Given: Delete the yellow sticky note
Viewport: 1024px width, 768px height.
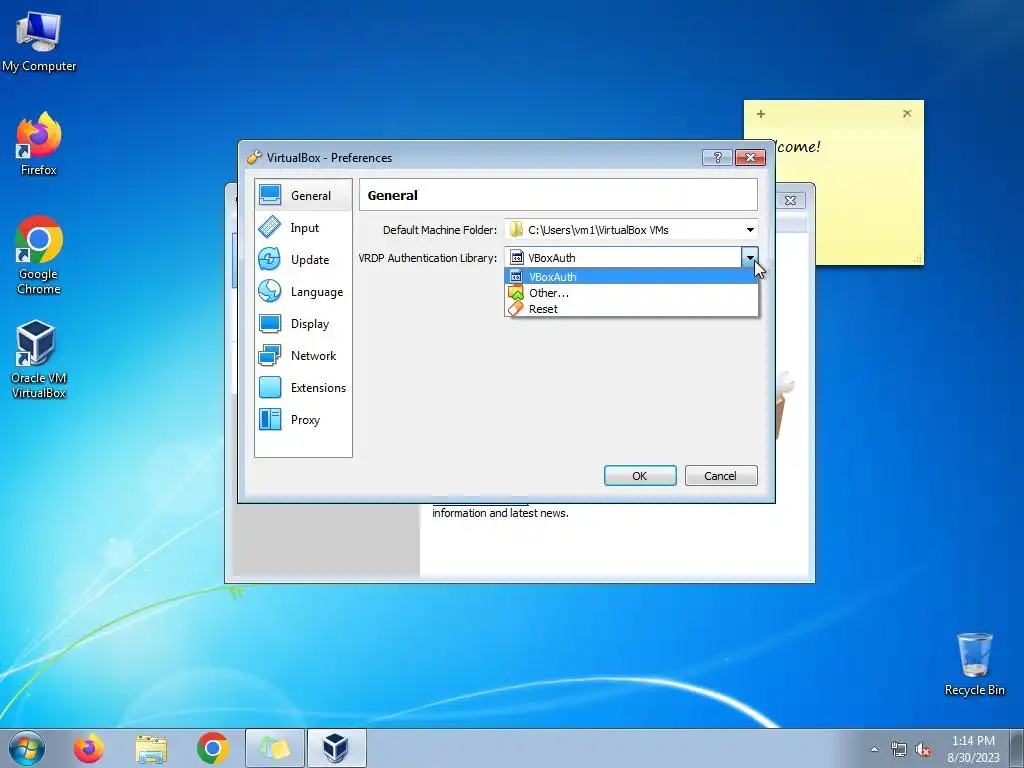Looking at the screenshot, I should tap(906, 114).
